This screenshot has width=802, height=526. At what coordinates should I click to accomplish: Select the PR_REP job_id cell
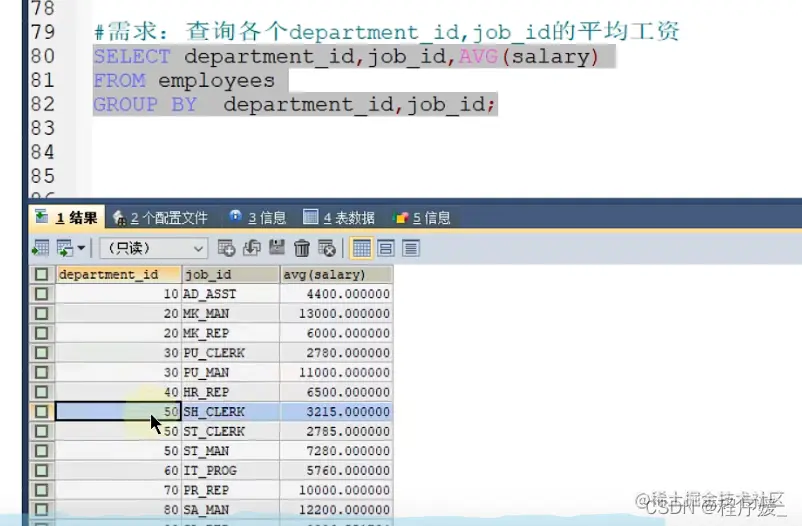point(231,490)
